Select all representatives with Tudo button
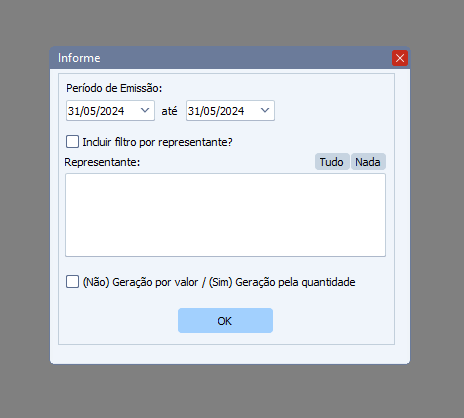Image resolution: width=464 pixels, height=418 pixels. tap(332, 162)
